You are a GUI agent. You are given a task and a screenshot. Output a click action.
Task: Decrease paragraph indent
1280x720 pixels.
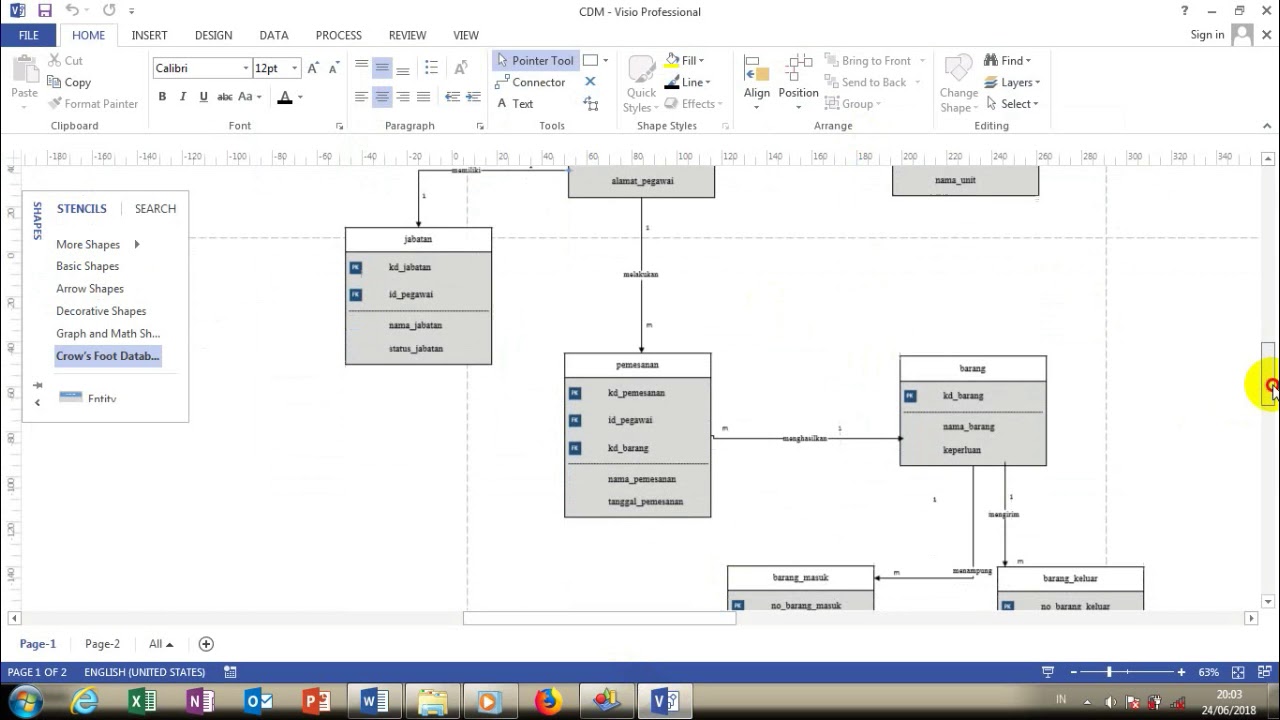(452, 97)
